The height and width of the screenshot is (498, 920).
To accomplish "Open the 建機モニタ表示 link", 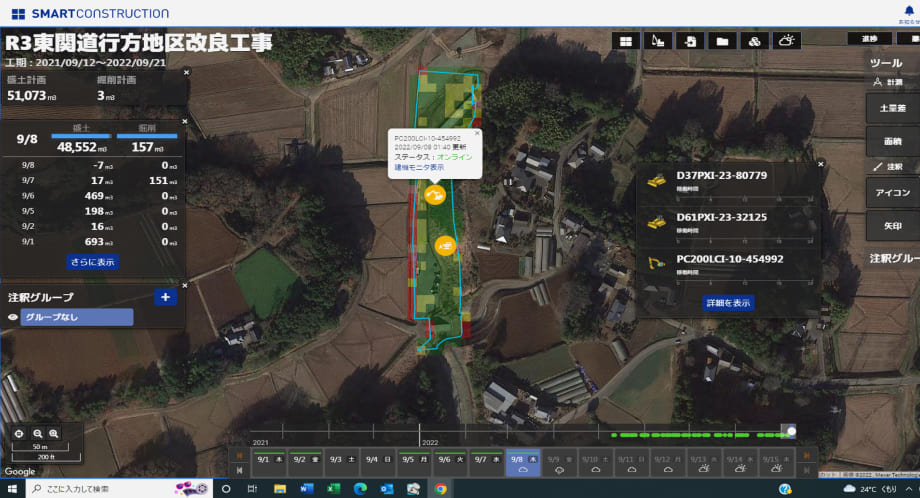I will 419,167.
